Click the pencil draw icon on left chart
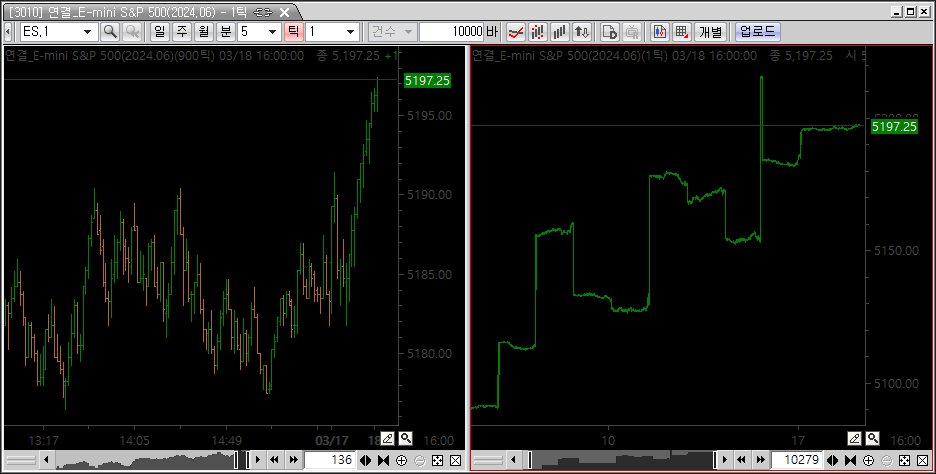Viewport: 936px width, 474px height. click(388, 438)
